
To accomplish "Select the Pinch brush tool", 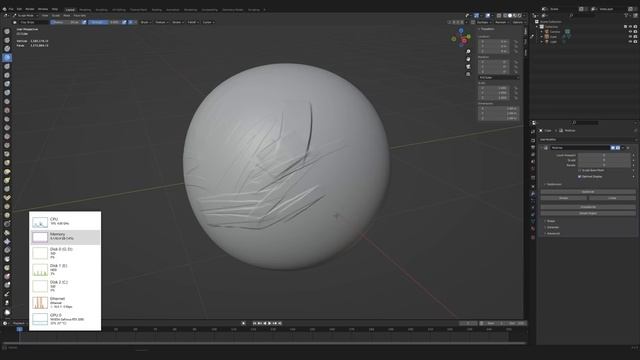I will [x=7, y=154].
